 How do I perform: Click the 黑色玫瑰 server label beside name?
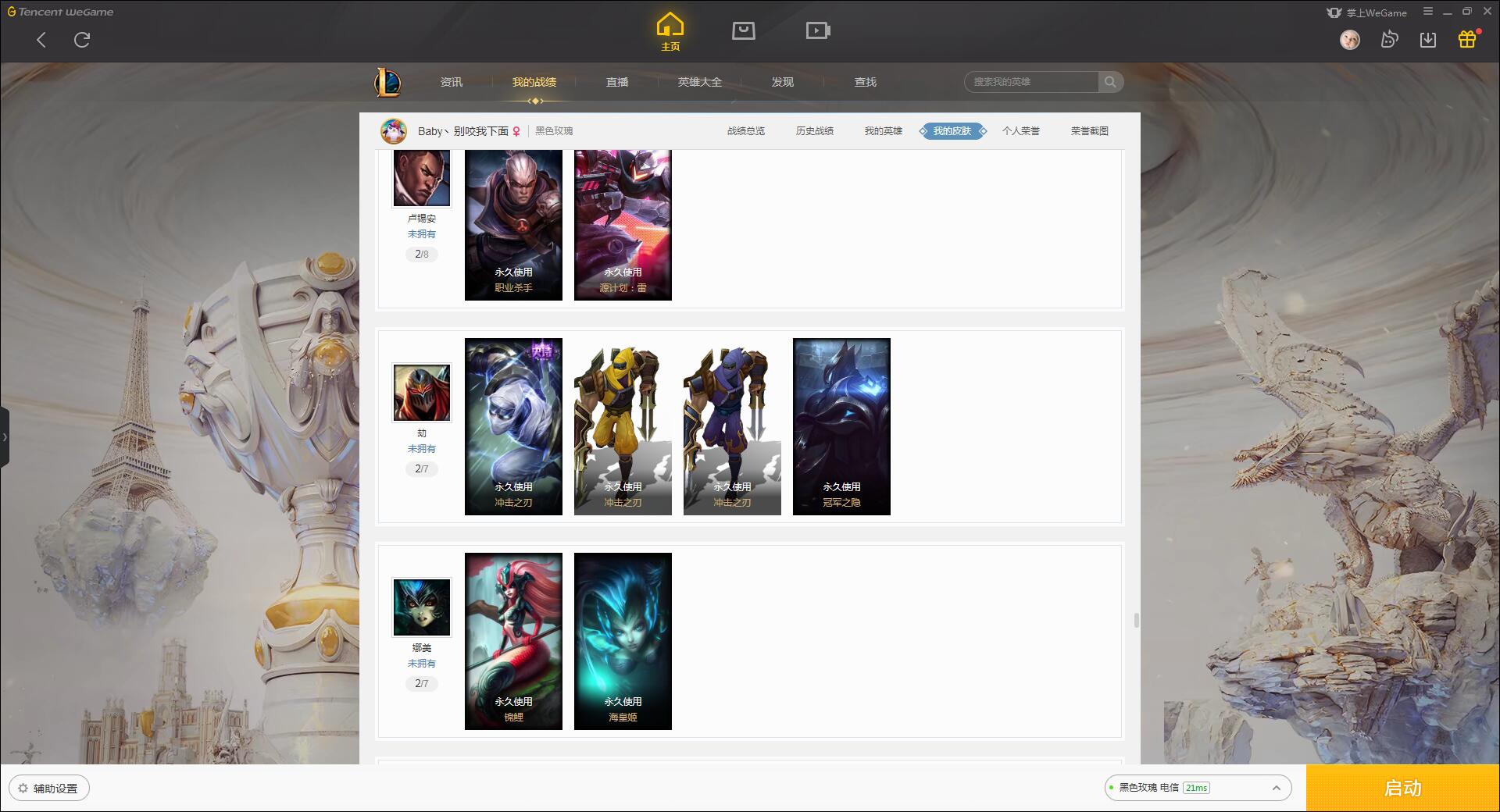pos(554,131)
